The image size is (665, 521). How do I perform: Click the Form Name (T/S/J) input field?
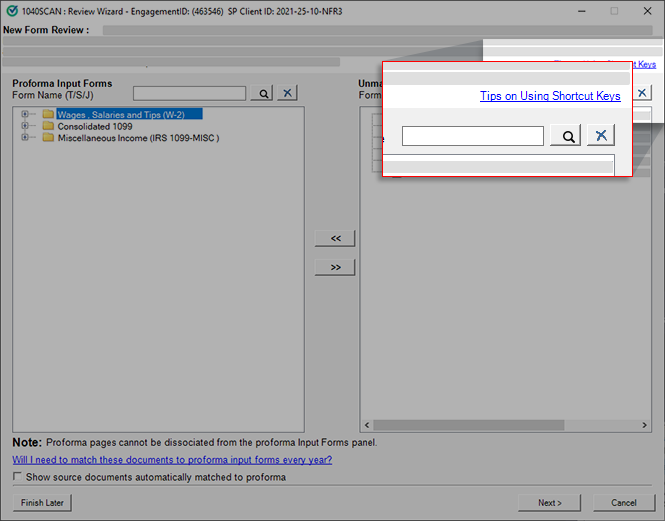pyautogui.click(x=190, y=93)
